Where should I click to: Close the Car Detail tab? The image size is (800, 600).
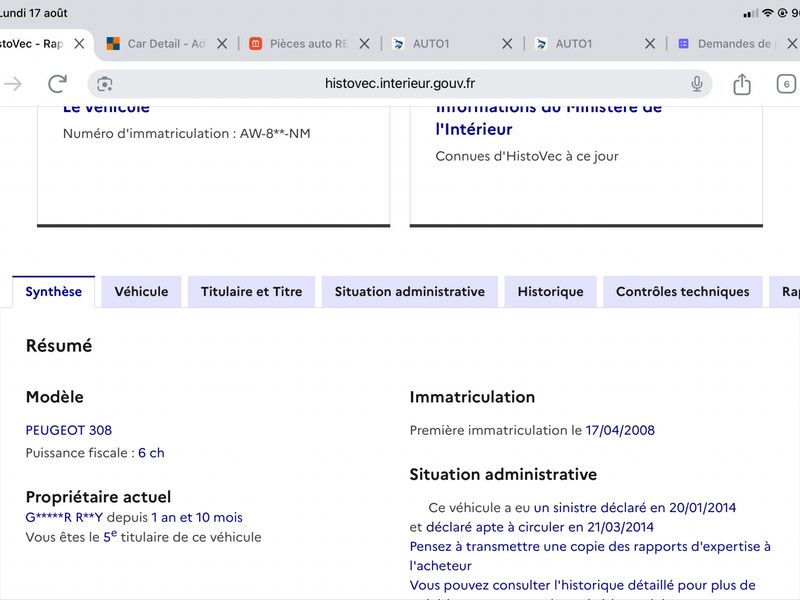(x=222, y=44)
